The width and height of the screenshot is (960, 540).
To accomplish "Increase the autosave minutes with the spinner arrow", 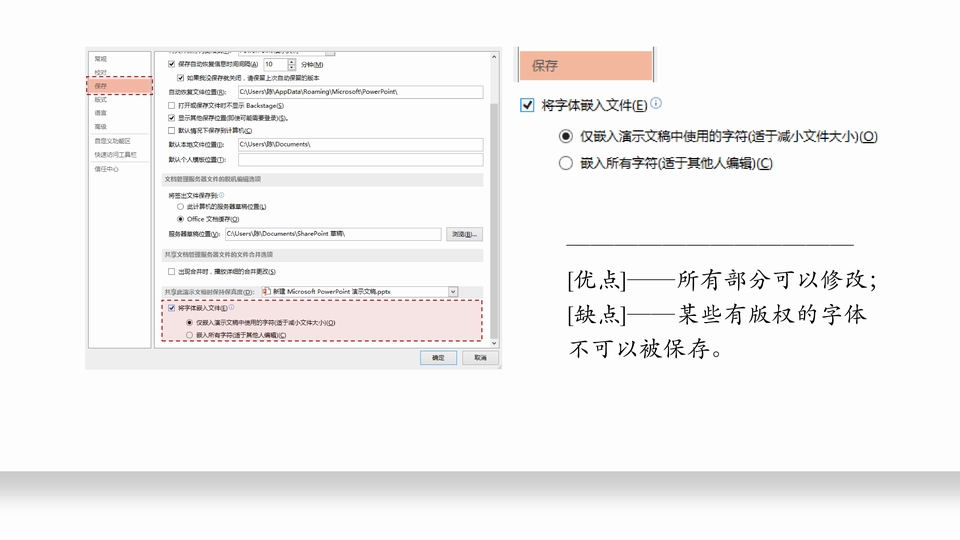I will 292,61.
